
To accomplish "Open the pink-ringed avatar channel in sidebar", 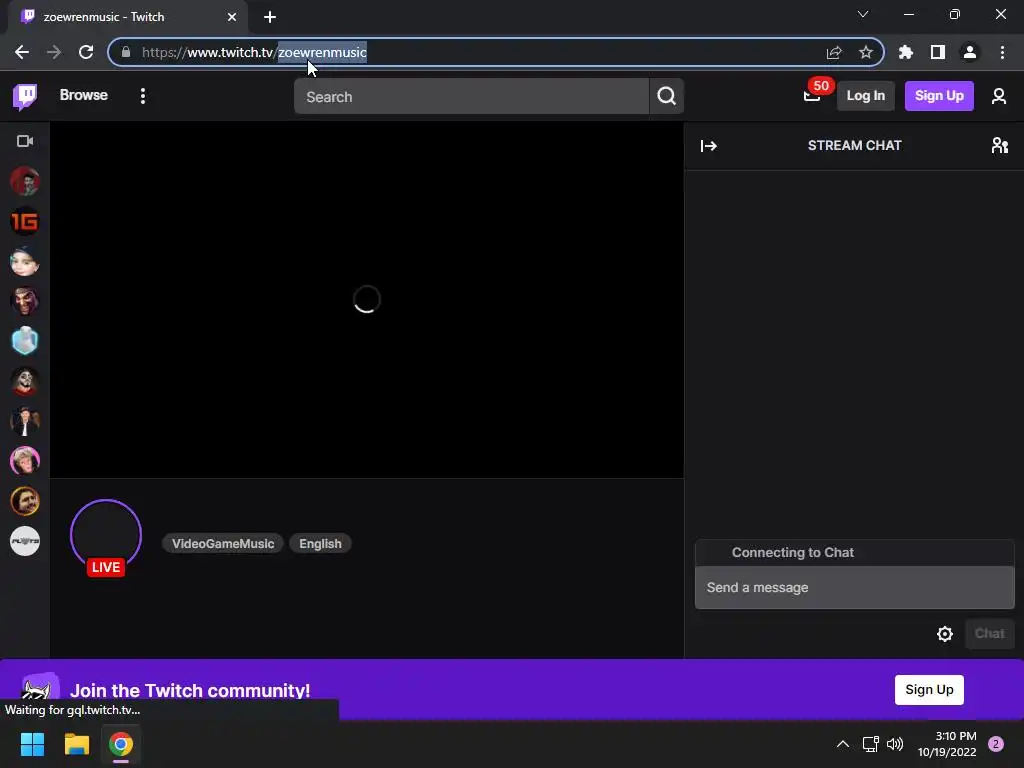I will 25,461.
